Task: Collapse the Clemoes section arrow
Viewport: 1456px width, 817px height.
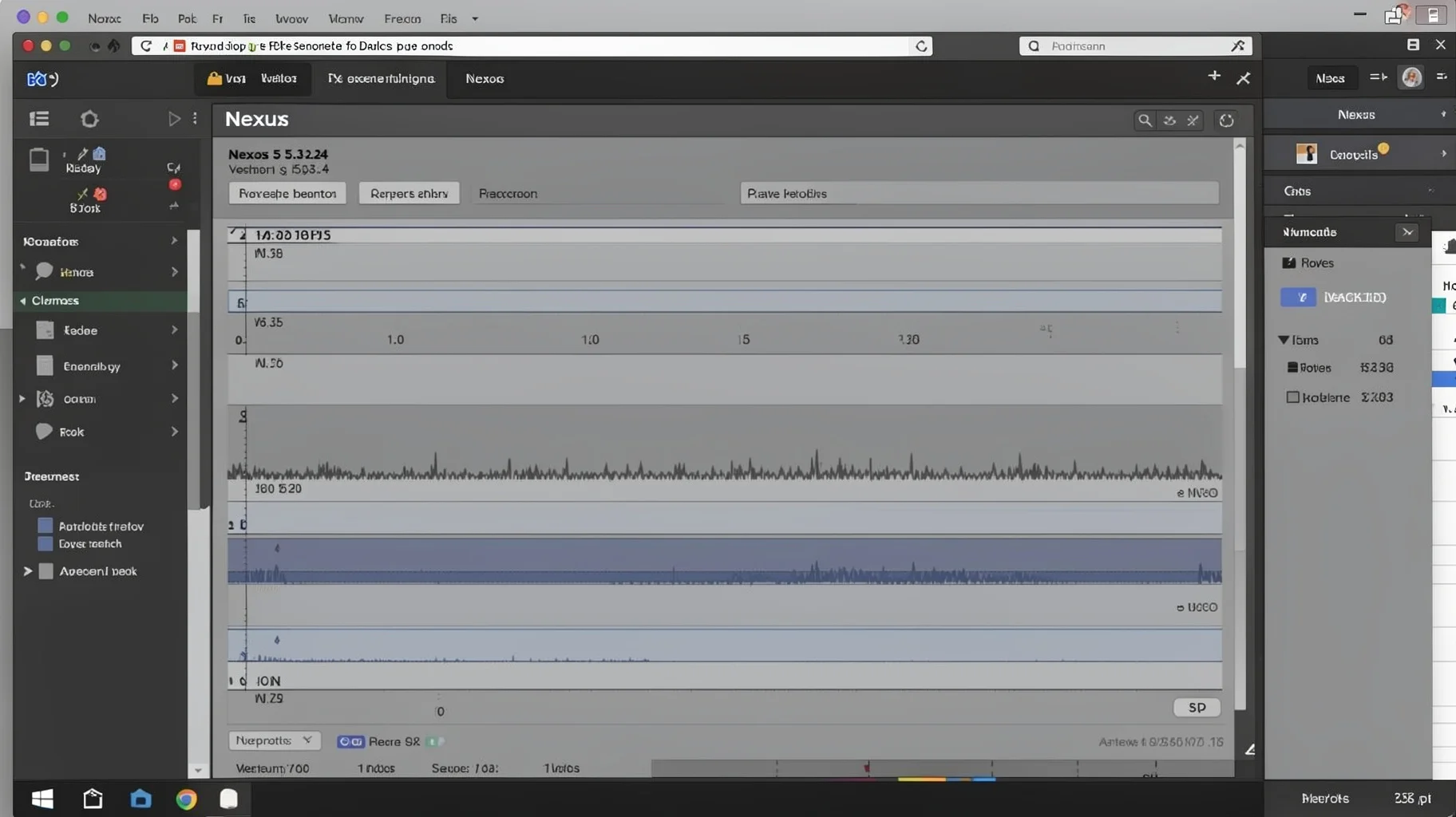Action: click(23, 301)
